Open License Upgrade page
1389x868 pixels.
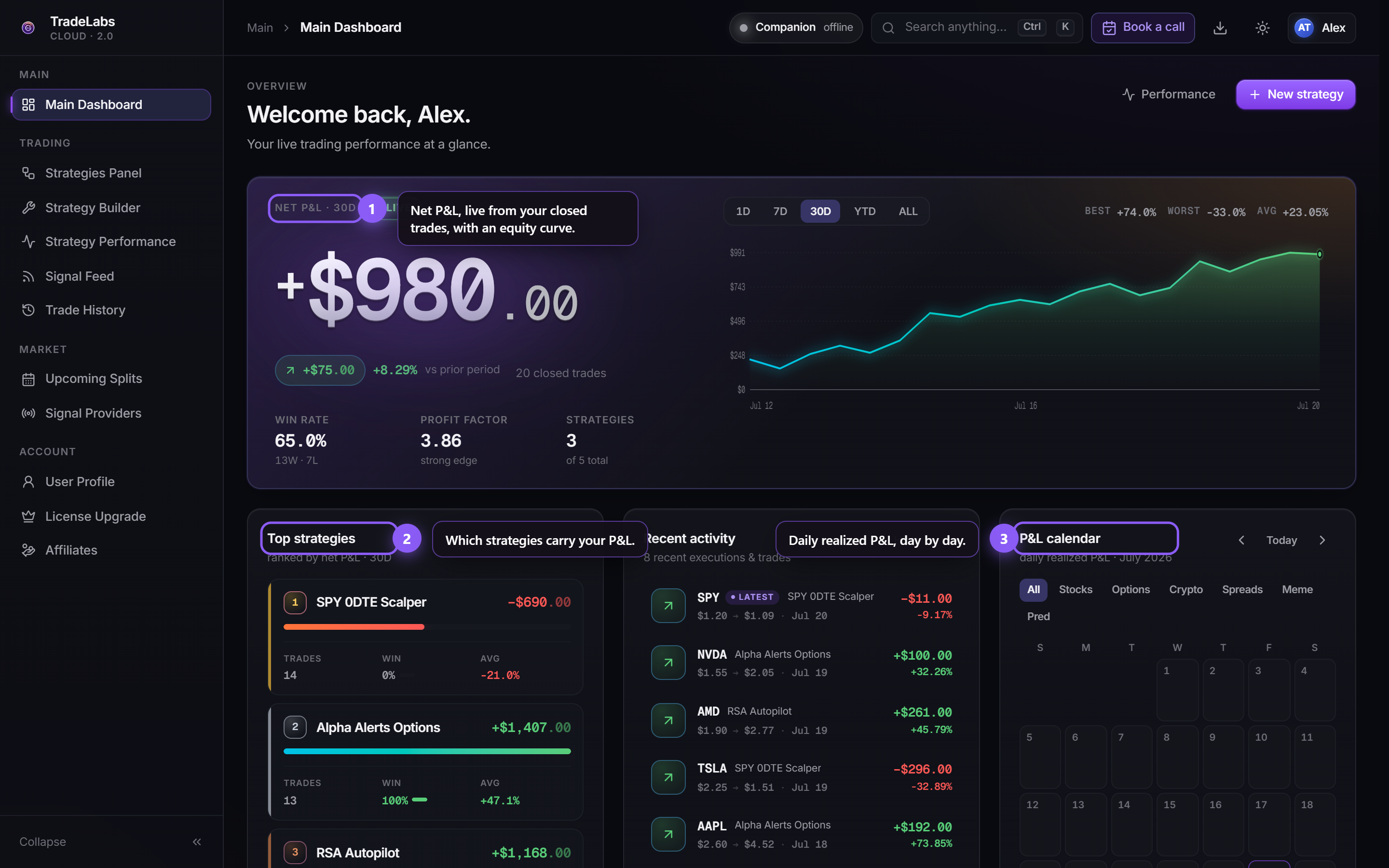click(111, 516)
